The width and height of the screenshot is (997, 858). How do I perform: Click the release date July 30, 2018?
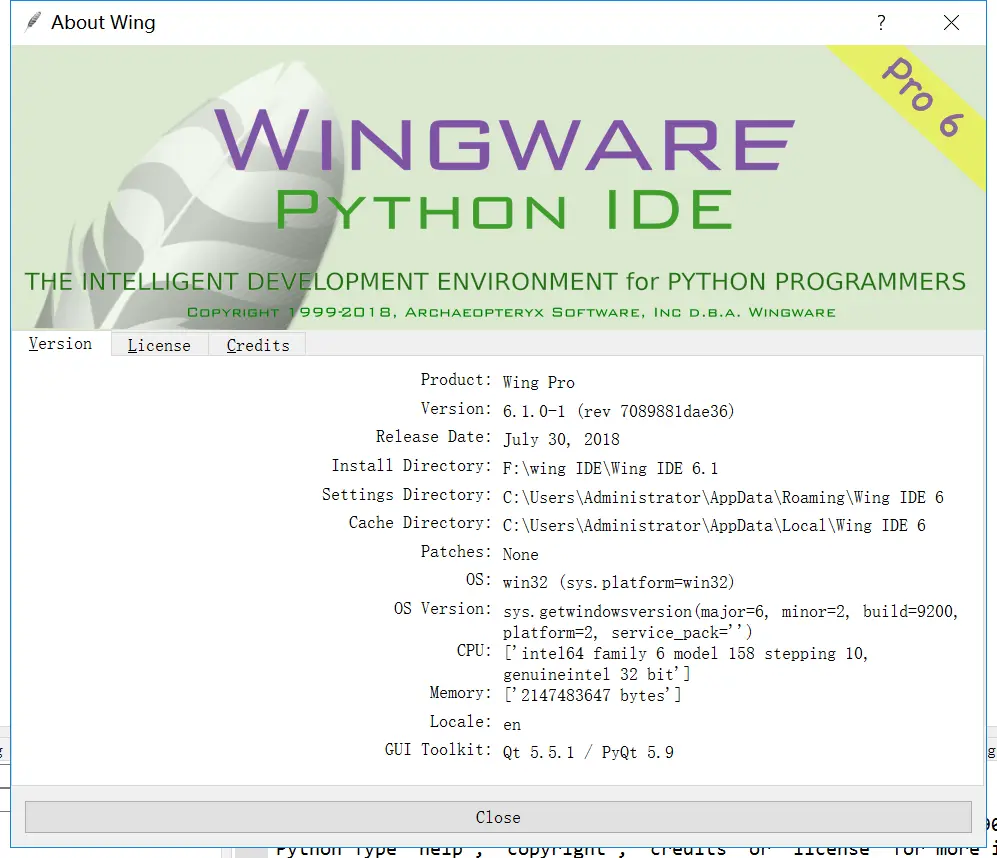pos(561,439)
